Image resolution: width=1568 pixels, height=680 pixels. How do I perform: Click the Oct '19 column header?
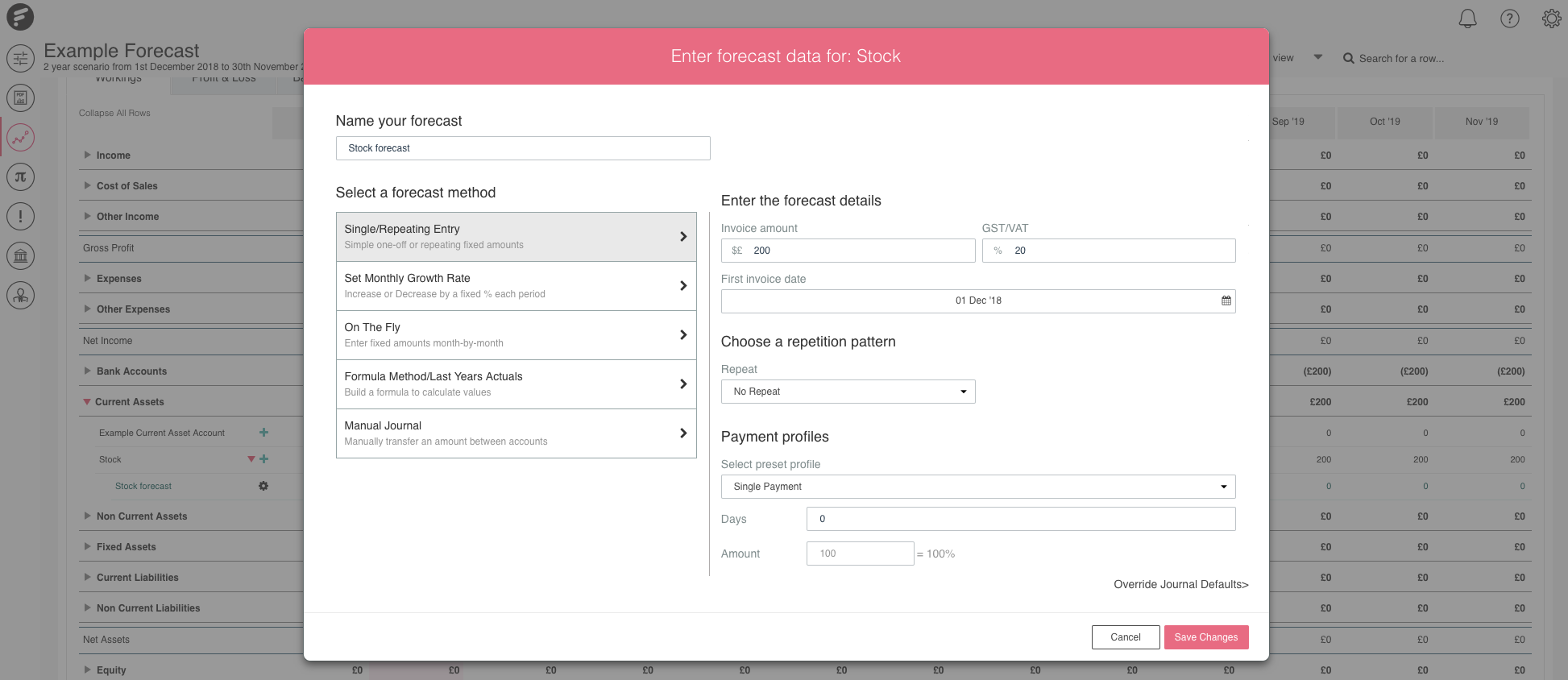(x=1385, y=122)
